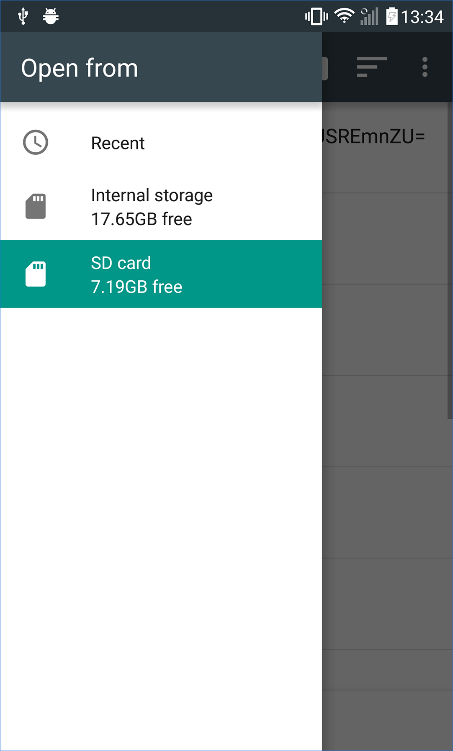Tap the Wi-Fi status icon
Viewport: 453px width, 751px height.
[344, 16]
